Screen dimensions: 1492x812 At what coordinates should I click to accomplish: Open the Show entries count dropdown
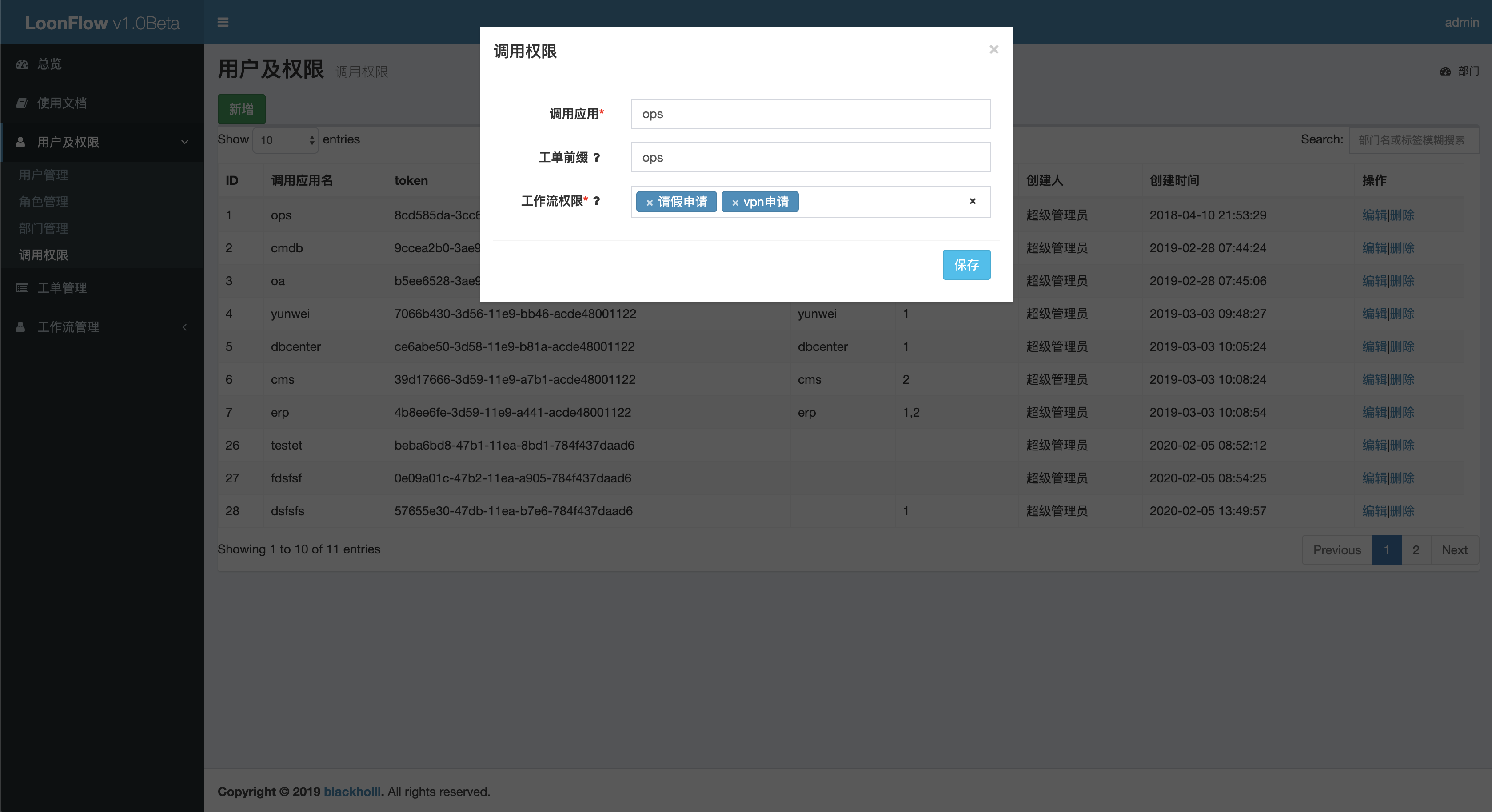(286, 139)
